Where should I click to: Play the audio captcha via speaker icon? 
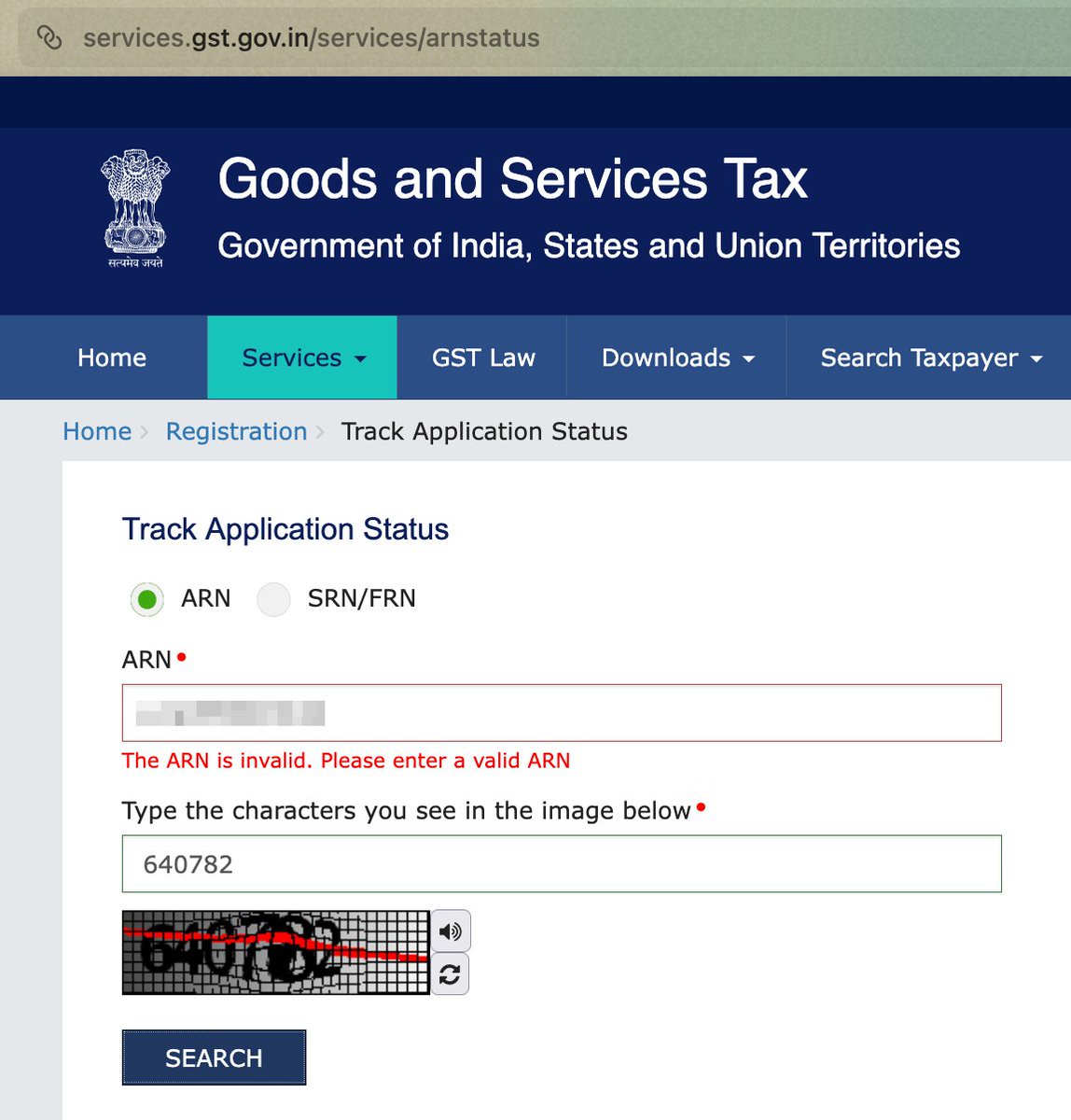450,931
